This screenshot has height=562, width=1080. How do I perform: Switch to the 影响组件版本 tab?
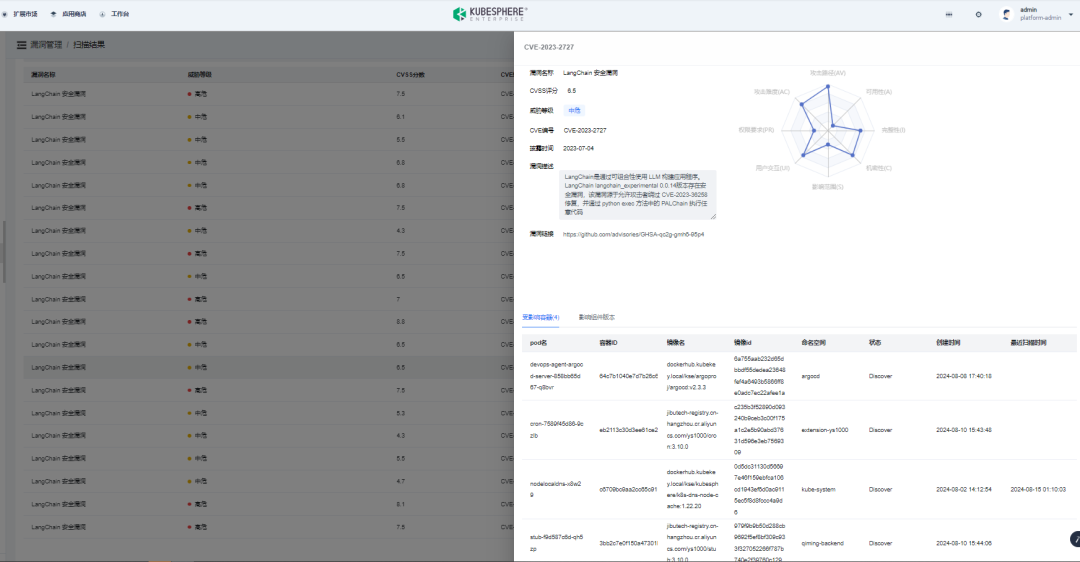pos(596,318)
